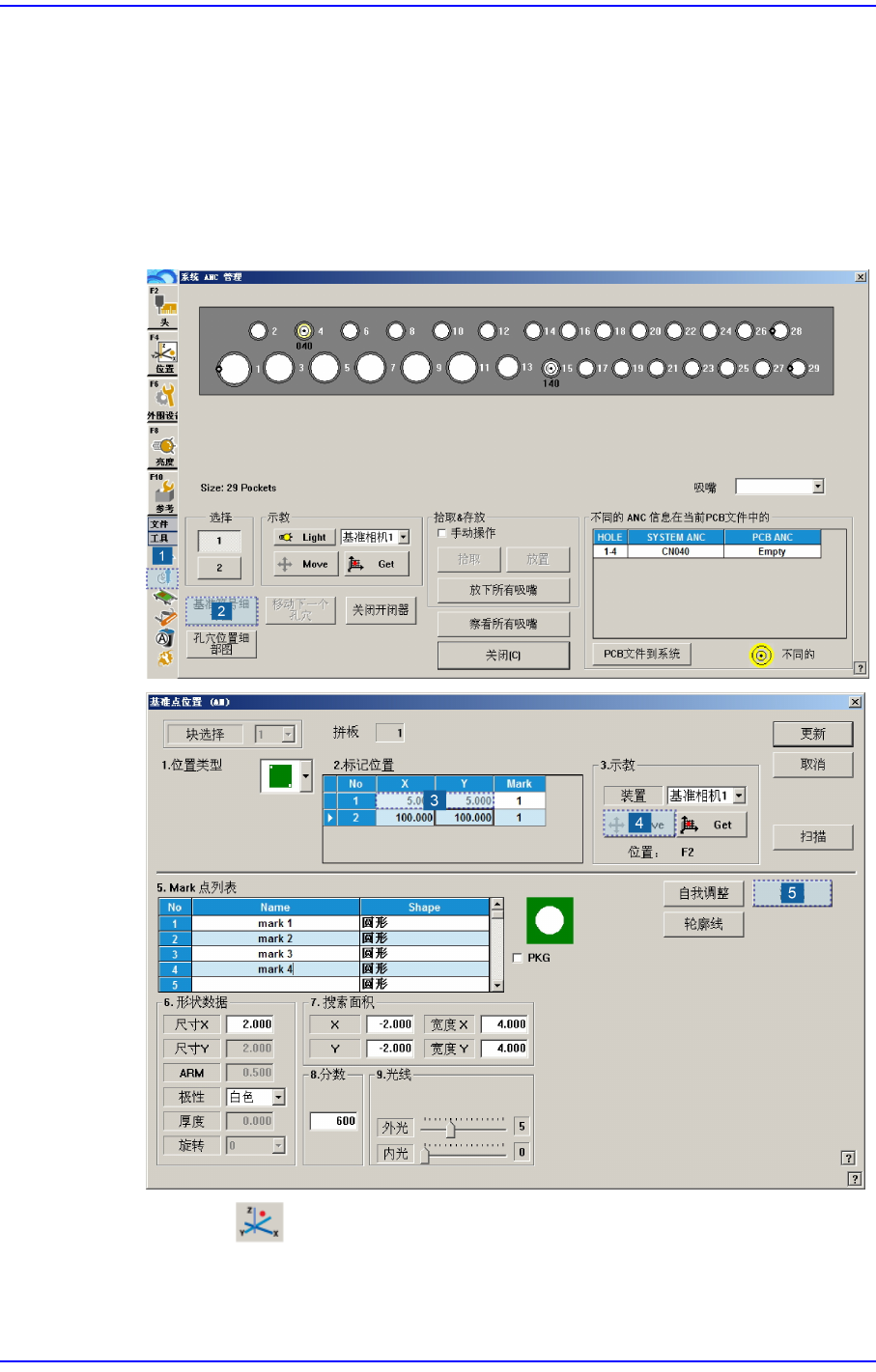Viewport: 876px width, 1372px height.
Task: Click the XYZ axes icon below the dialogs
Action: (261, 1221)
